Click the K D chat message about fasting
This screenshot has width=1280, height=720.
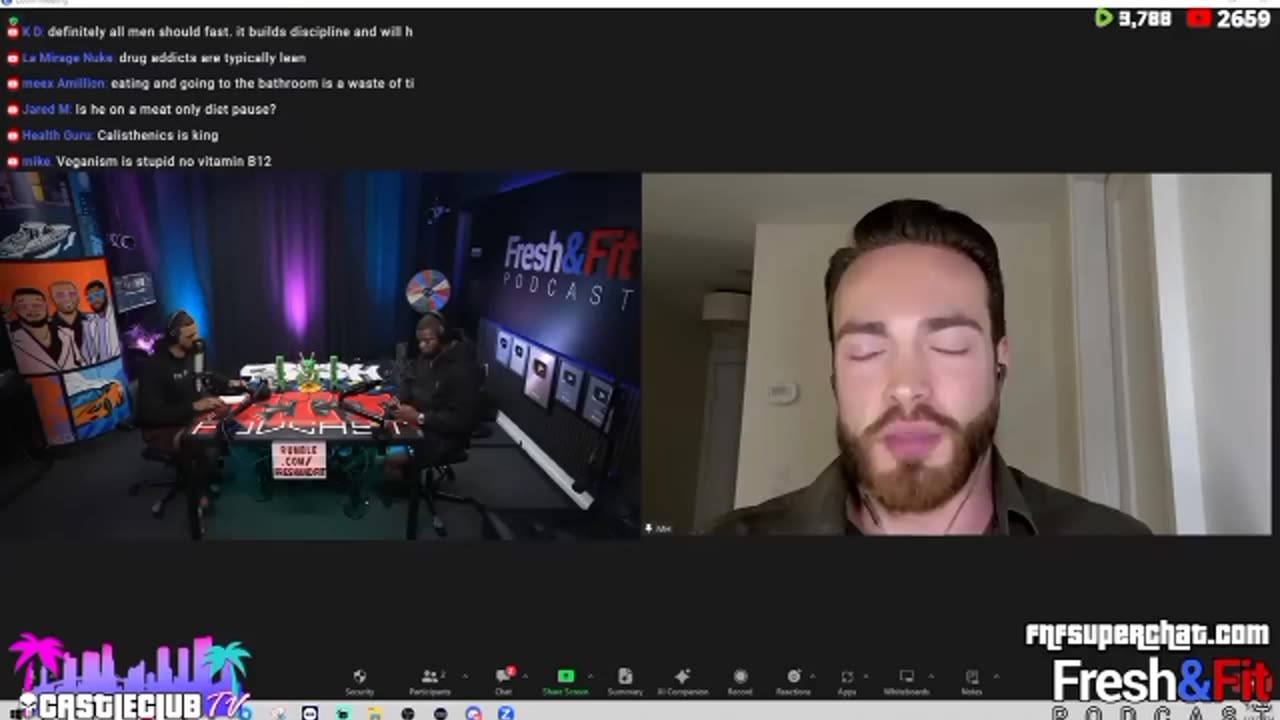[x=210, y=32]
